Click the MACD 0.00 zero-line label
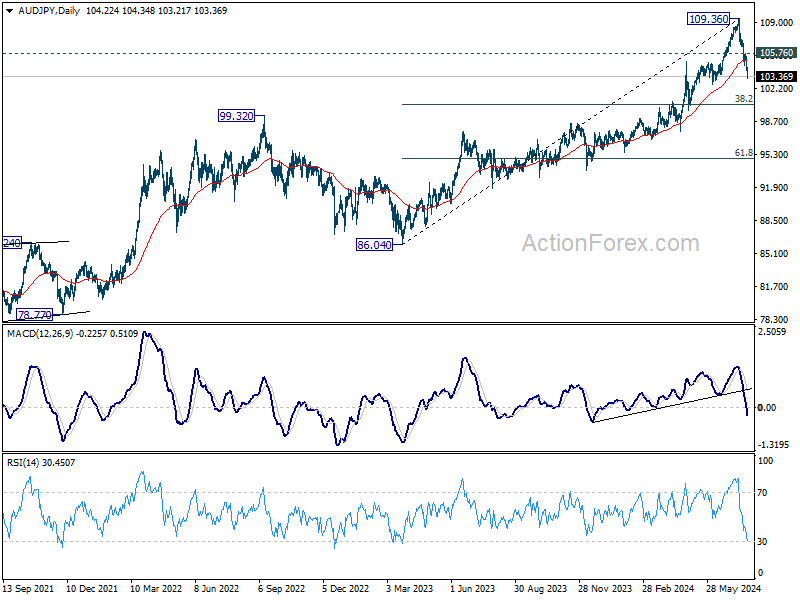800x600 pixels. pyautogui.click(x=767, y=408)
